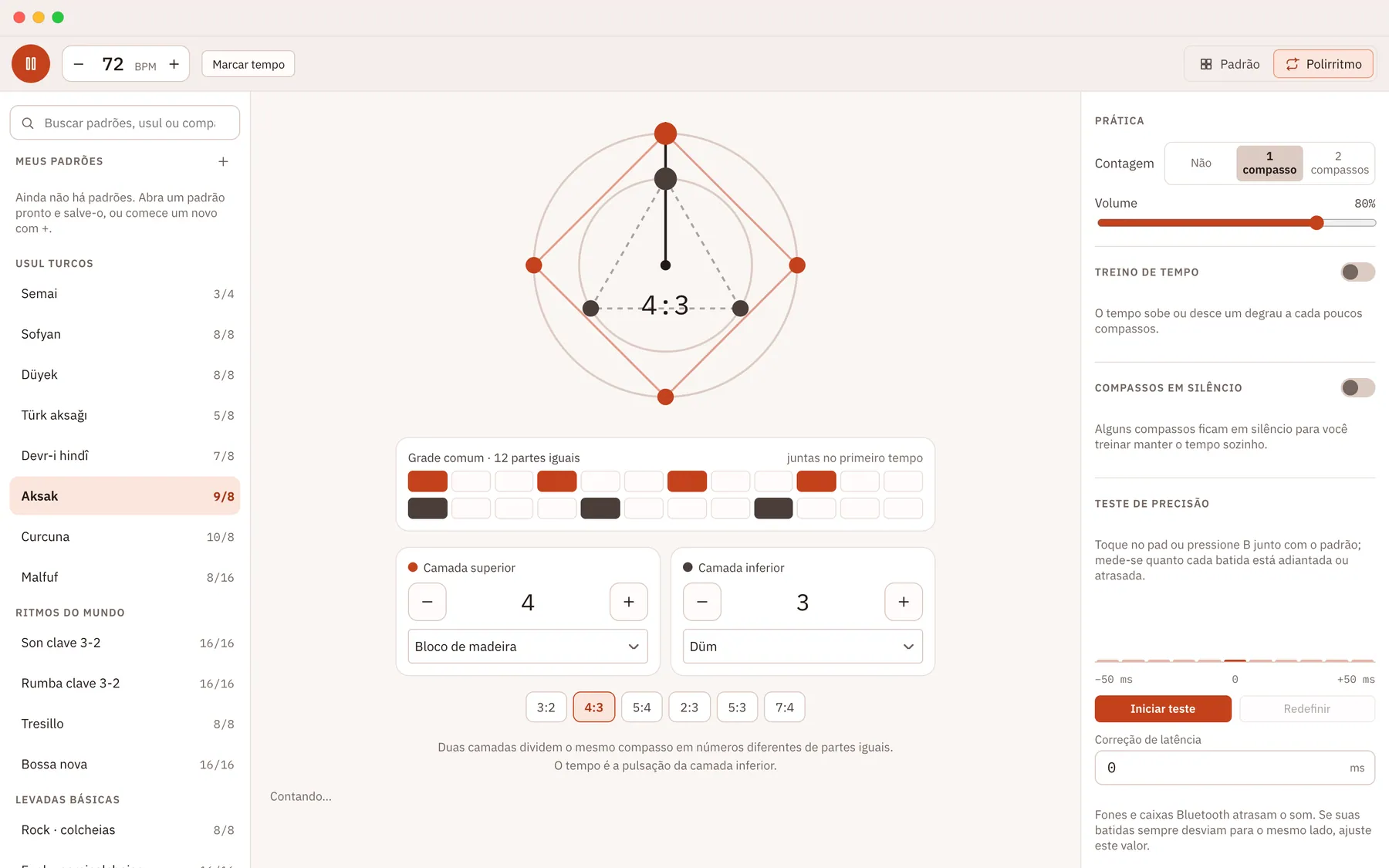Set Contagem to 2 compassos
Image resolution: width=1389 pixels, height=868 pixels.
point(1340,163)
